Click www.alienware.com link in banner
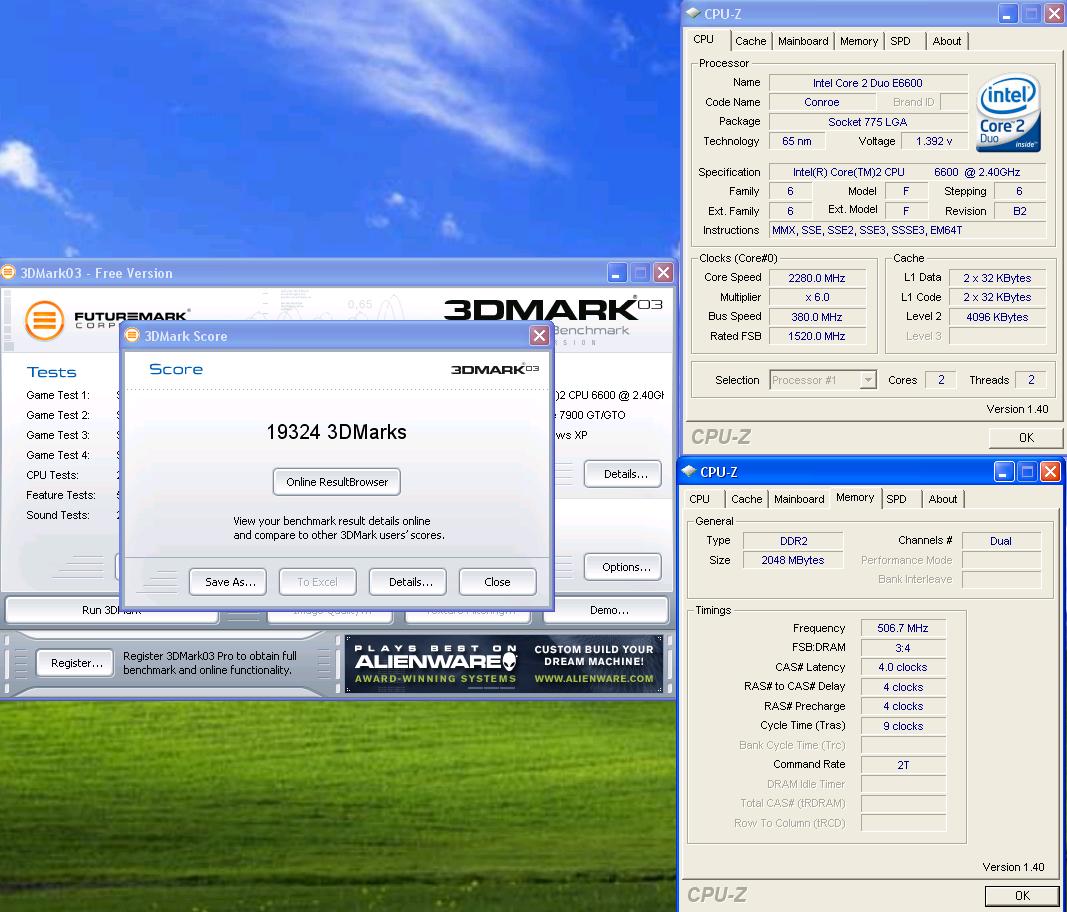1067x912 pixels. 593,679
